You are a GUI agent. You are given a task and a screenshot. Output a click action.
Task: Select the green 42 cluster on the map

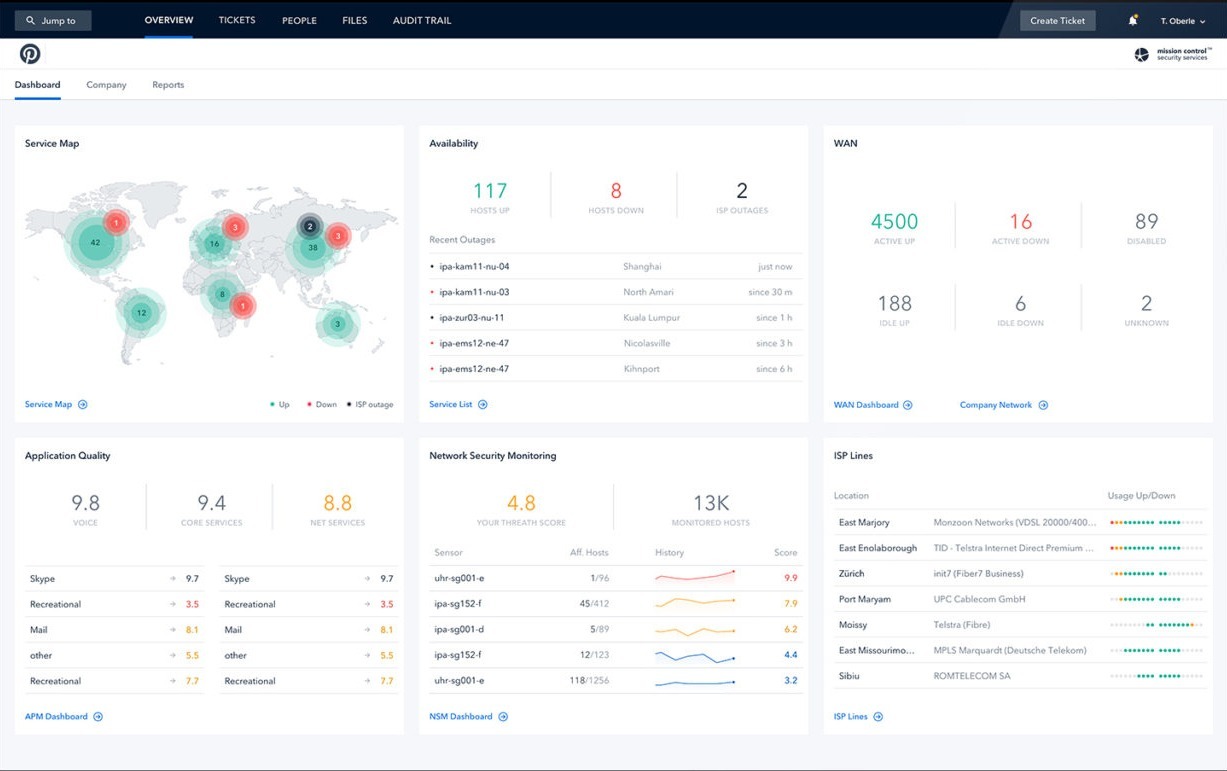tap(95, 243)
